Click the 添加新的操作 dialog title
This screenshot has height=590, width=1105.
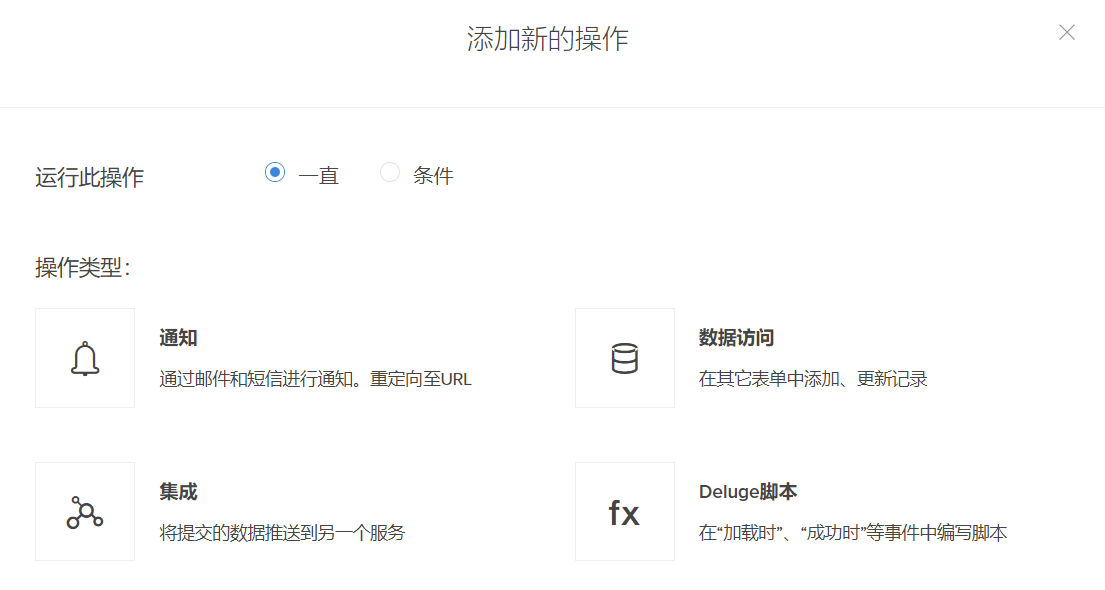point(547,39)
